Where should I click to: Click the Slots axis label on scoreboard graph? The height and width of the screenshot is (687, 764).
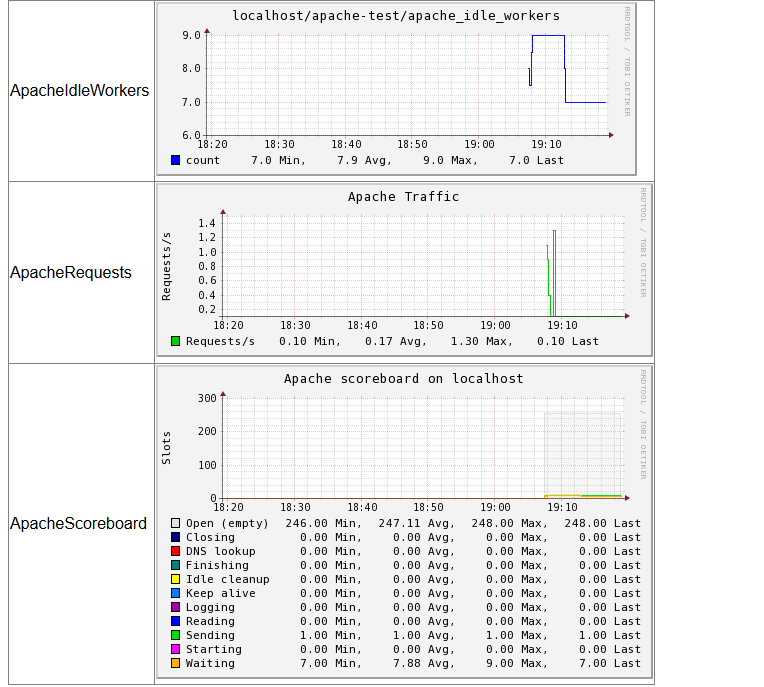[166, 447]
